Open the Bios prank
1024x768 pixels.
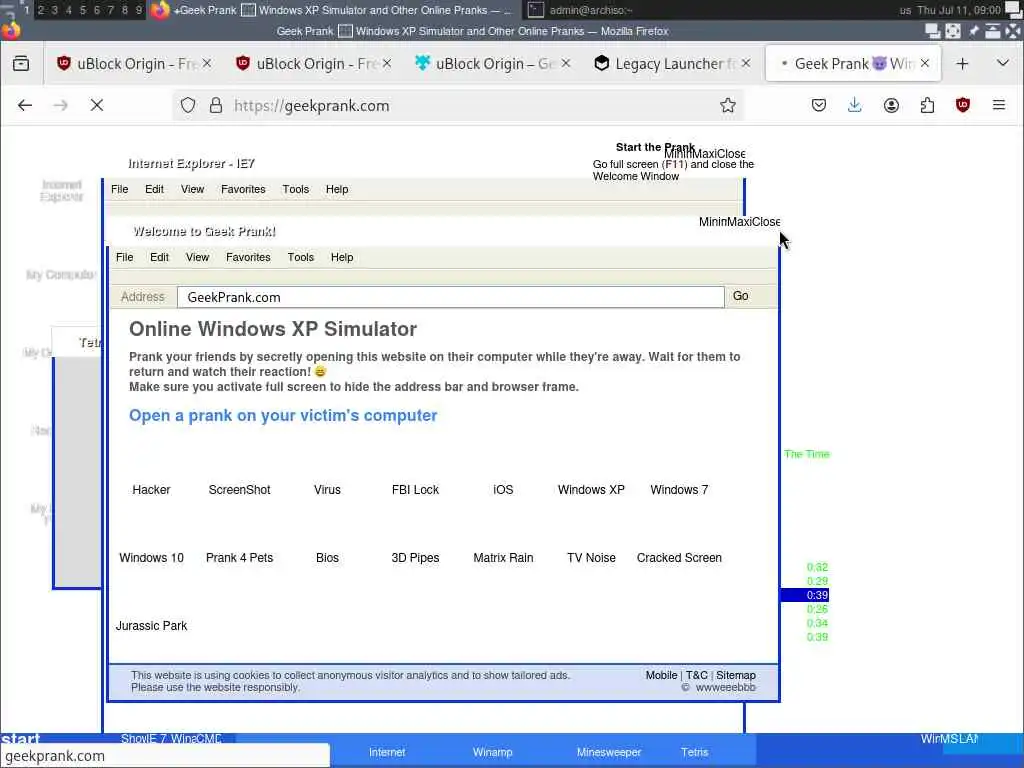[x=327, y=558]
